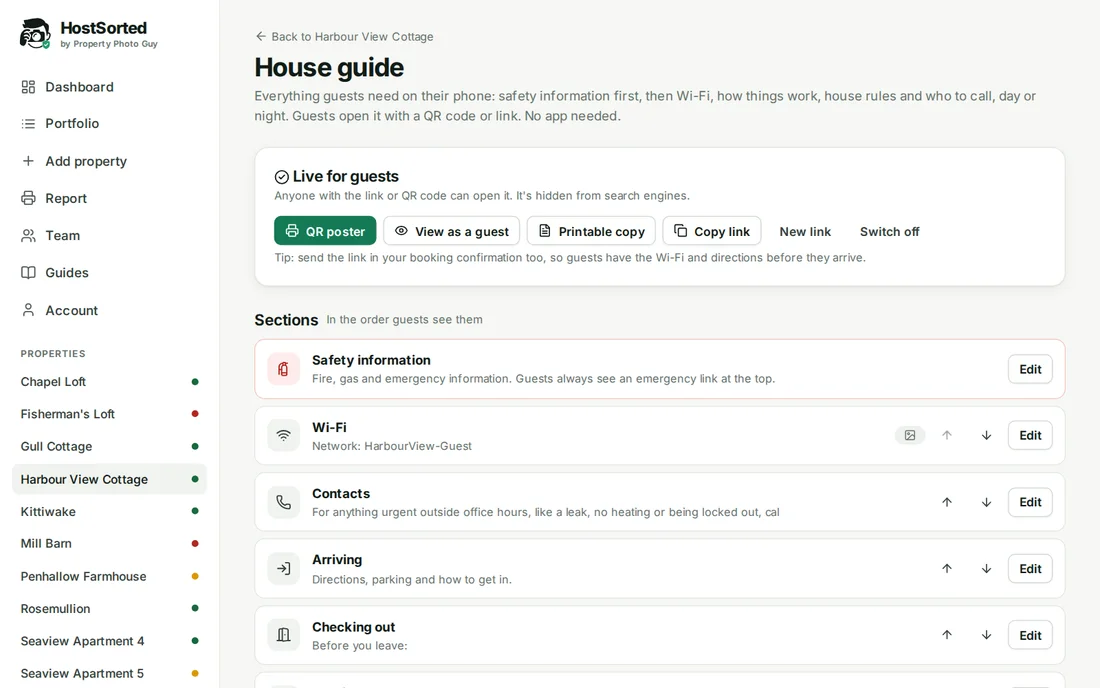The width and height of the screenshot is (1100, 688).
Task: Generate a New link
Action: (805, 231)
